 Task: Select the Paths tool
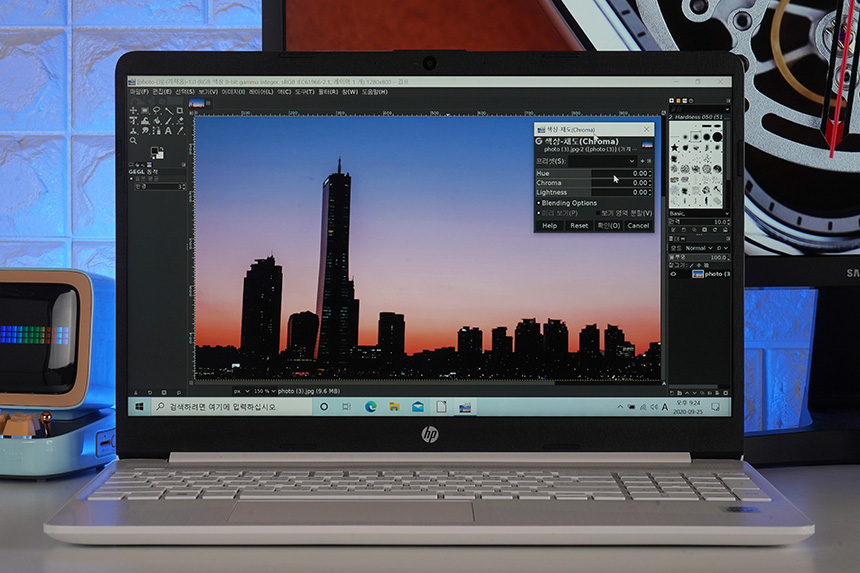coord(157,131)
